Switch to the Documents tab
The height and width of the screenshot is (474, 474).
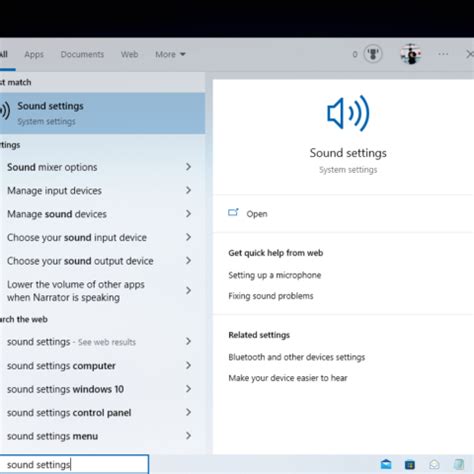[82, 54]
